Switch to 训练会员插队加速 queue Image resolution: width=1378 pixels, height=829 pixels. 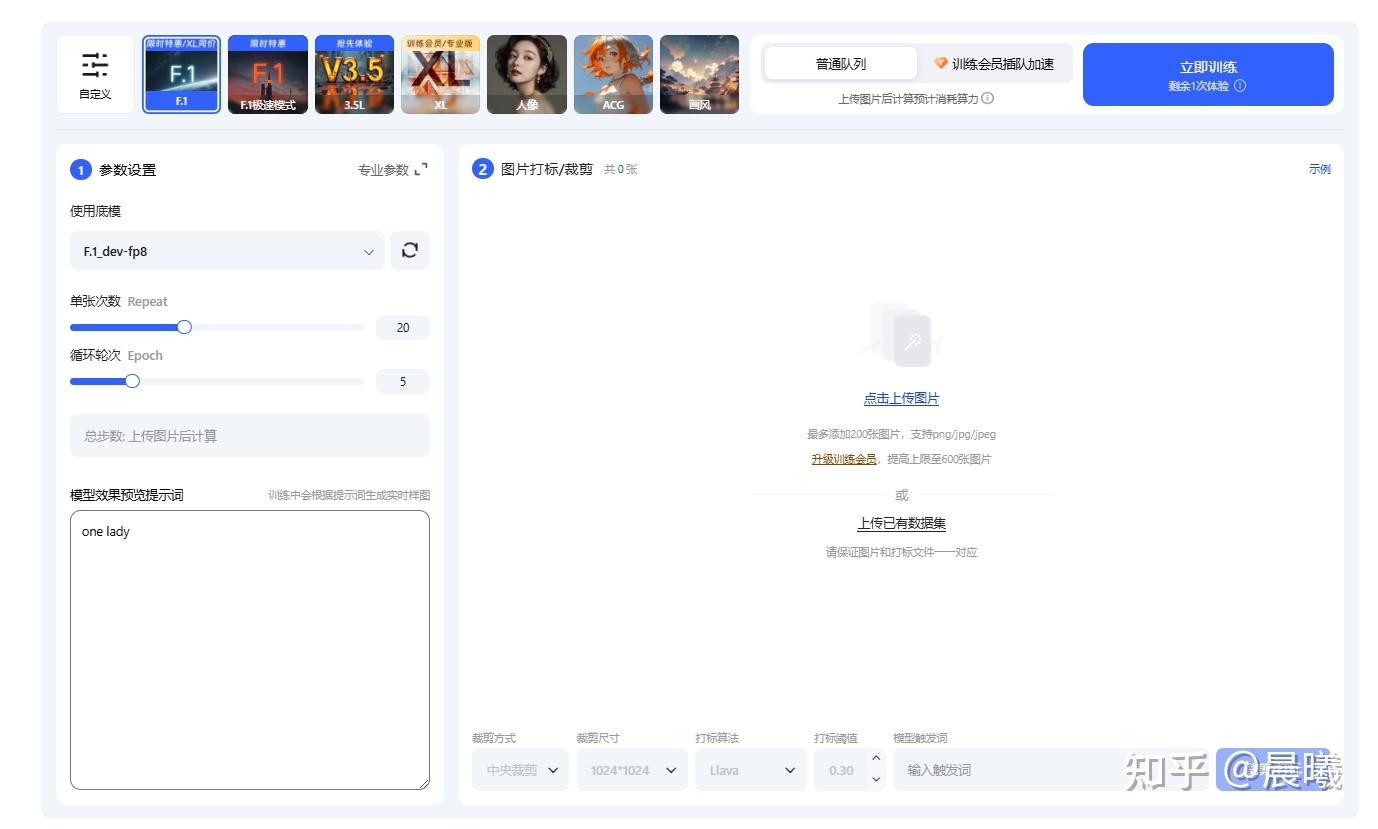click(x=994, y=64)
